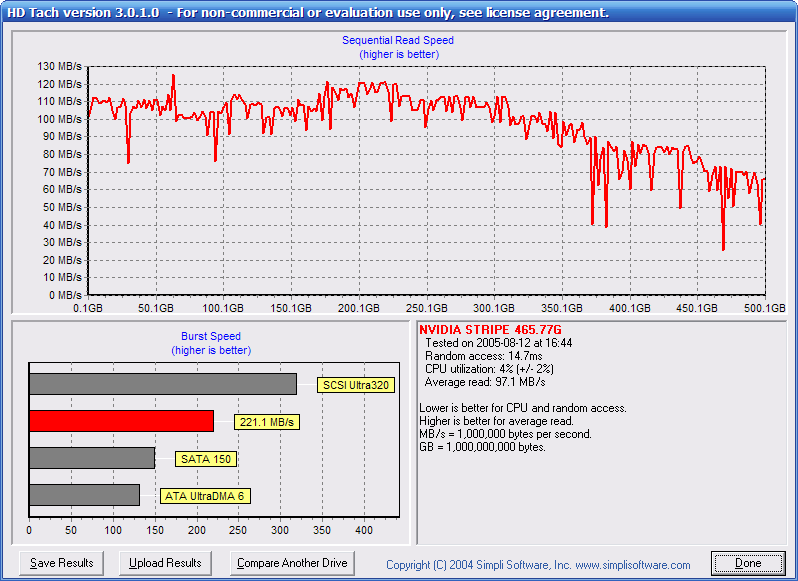This screenshot has height=581, width=798.
Task: Click the 221.1 MB/s yellow label
Action: coord(267,422)
